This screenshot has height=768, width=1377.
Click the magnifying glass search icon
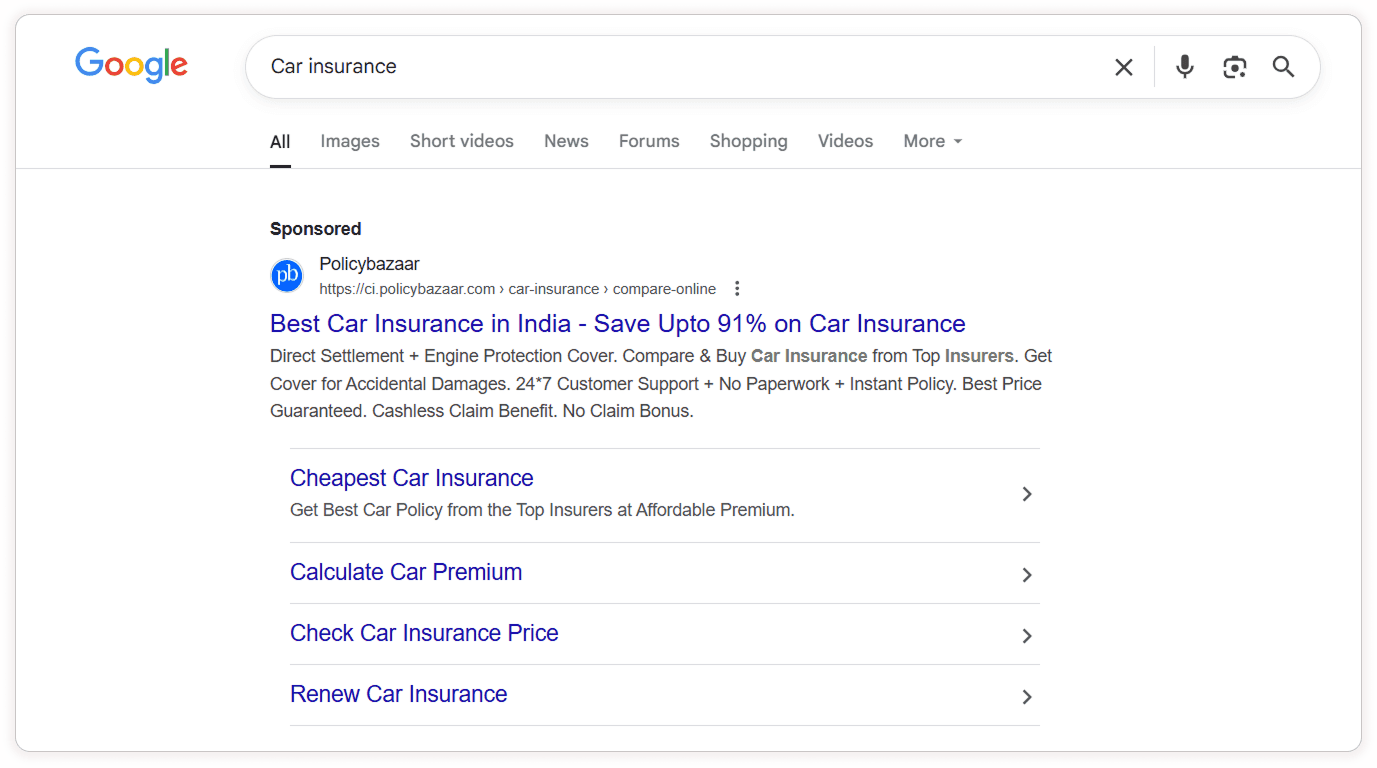[1283, 67]
